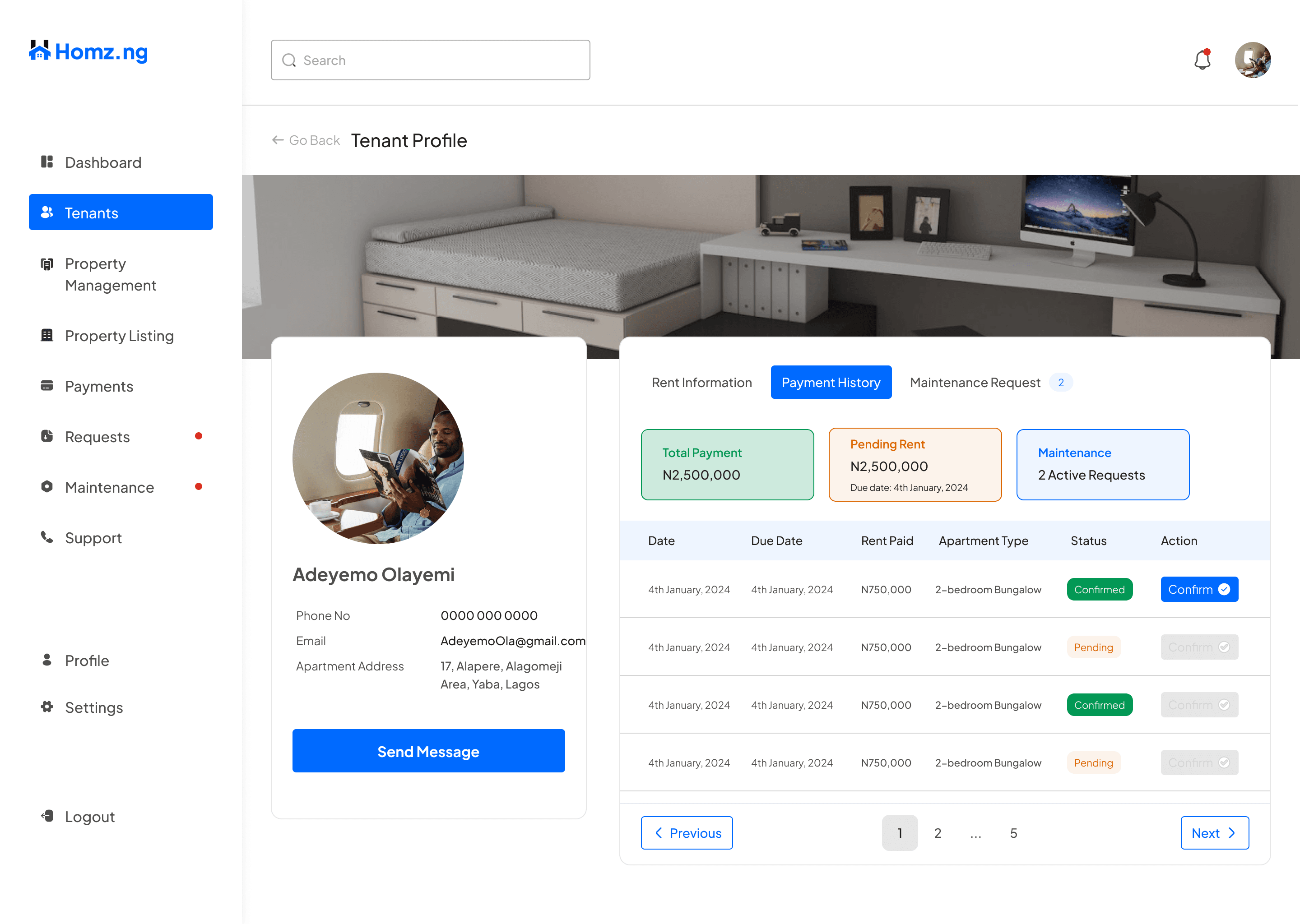
Task: Select page 2 in pagination
Action: coord(938,833)
